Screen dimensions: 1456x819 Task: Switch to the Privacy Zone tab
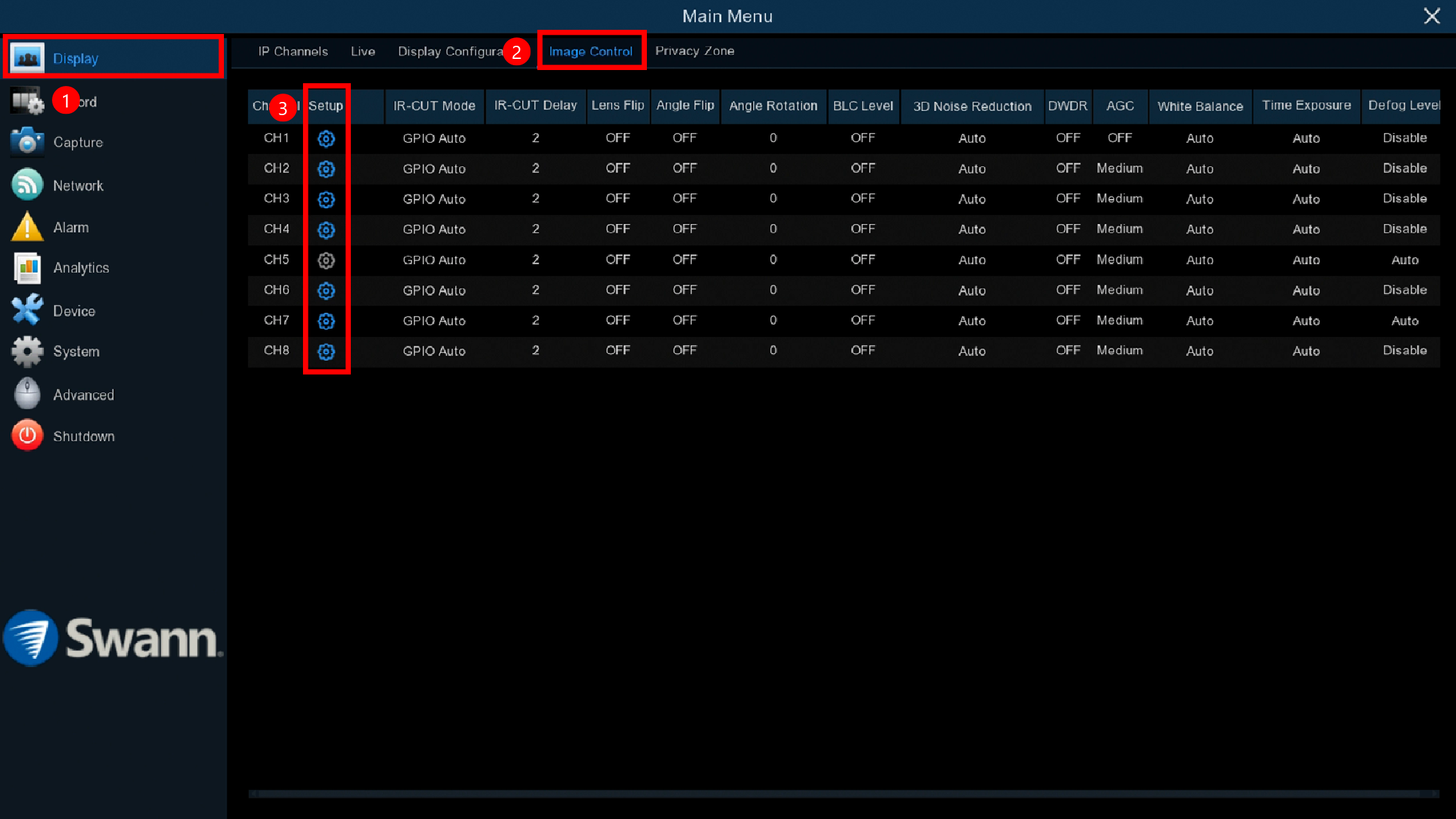click(694, 51)
